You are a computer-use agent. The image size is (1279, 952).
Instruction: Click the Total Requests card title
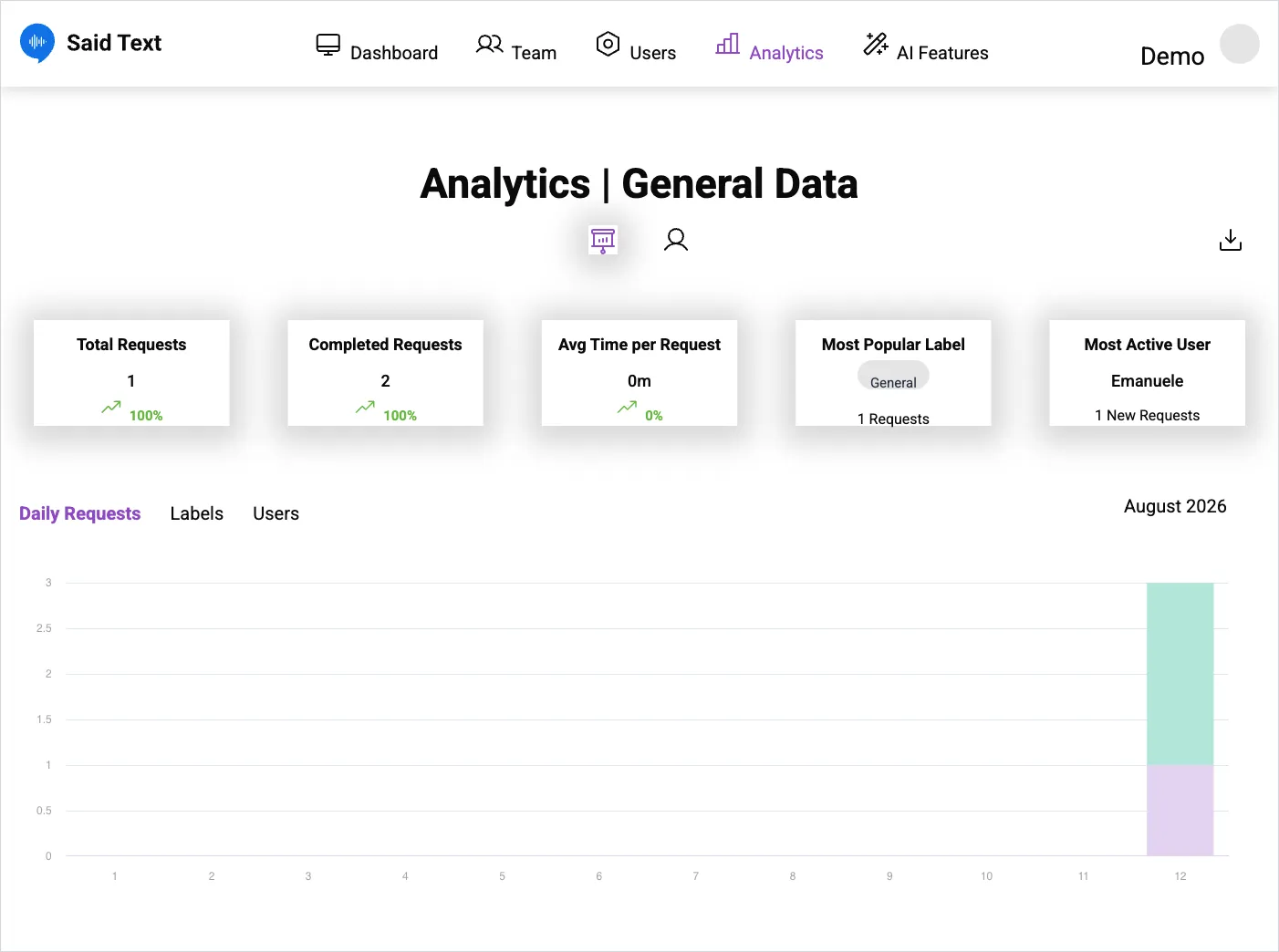[131, 345]
